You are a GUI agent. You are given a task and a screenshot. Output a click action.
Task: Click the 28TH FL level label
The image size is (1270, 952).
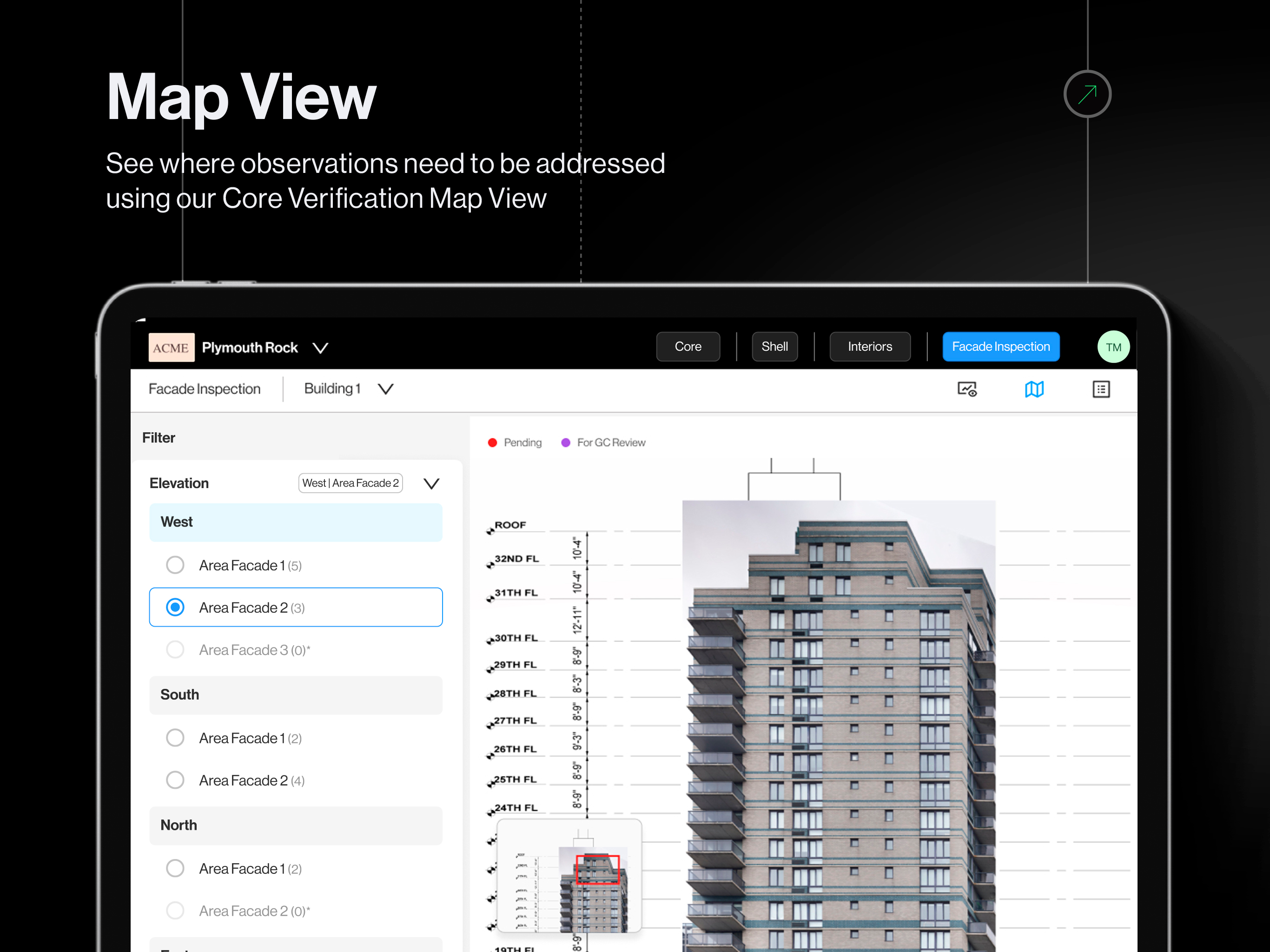click(515, 694)
